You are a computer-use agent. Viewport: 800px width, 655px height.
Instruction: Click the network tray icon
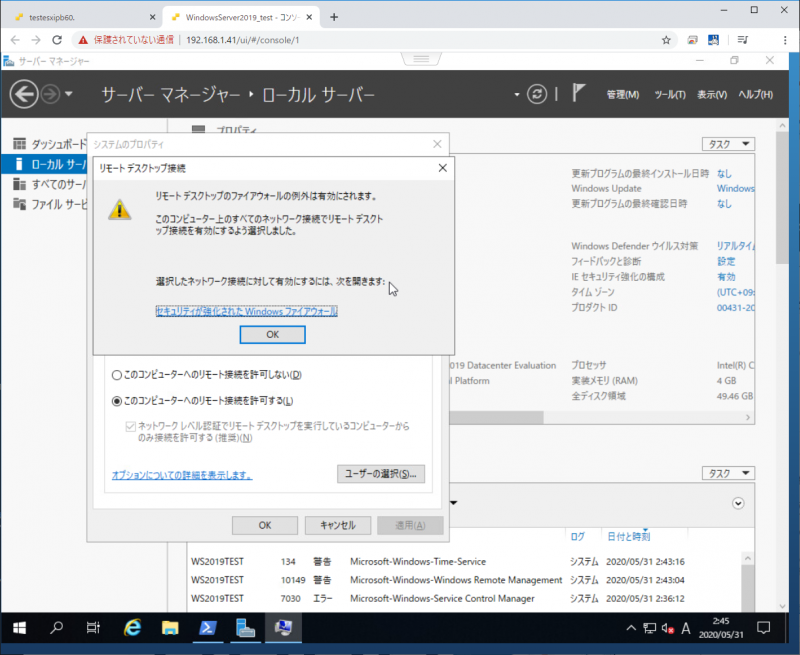click(x=649, y=628)
